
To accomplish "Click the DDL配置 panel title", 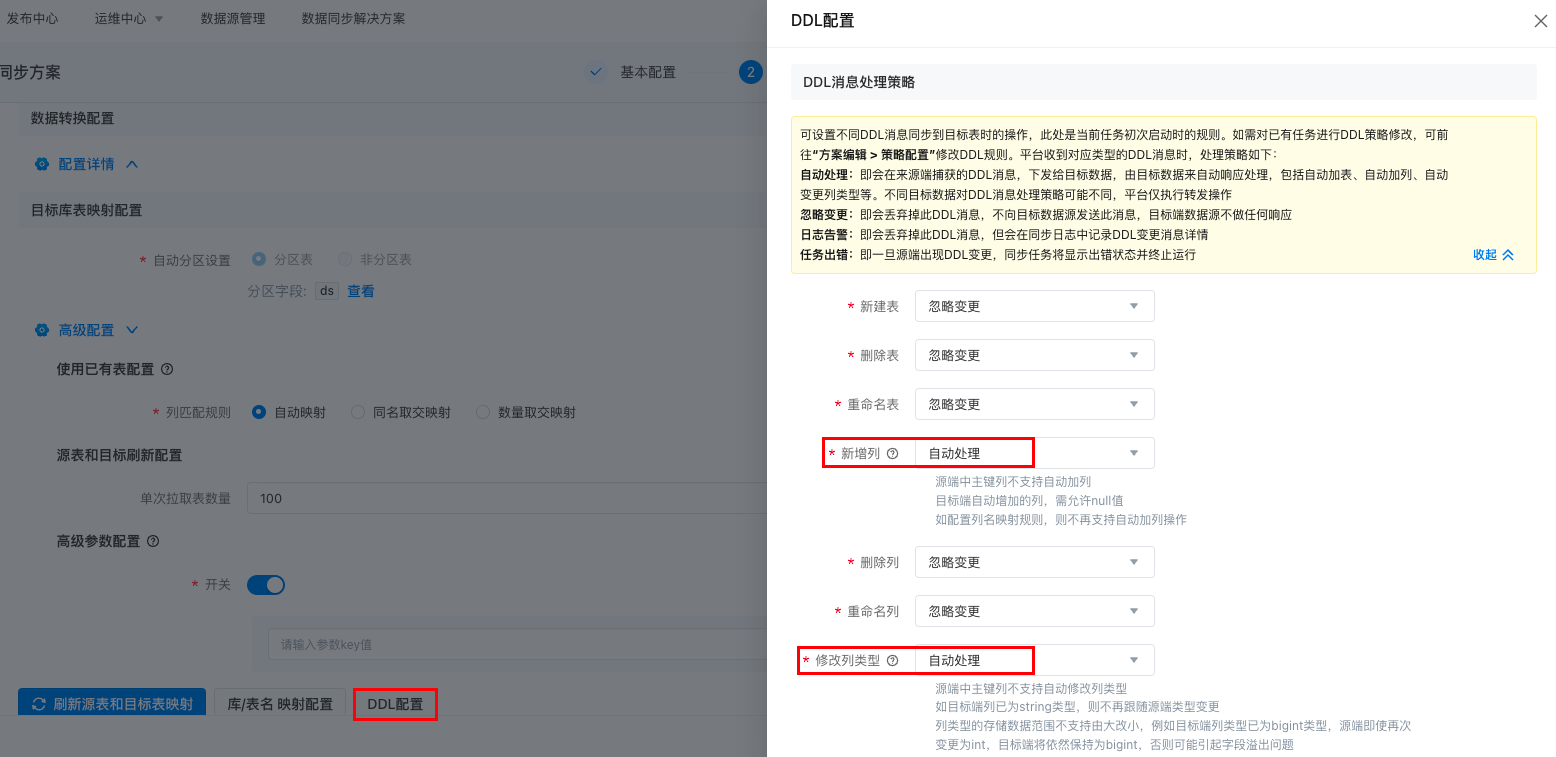I will (822, 21).
